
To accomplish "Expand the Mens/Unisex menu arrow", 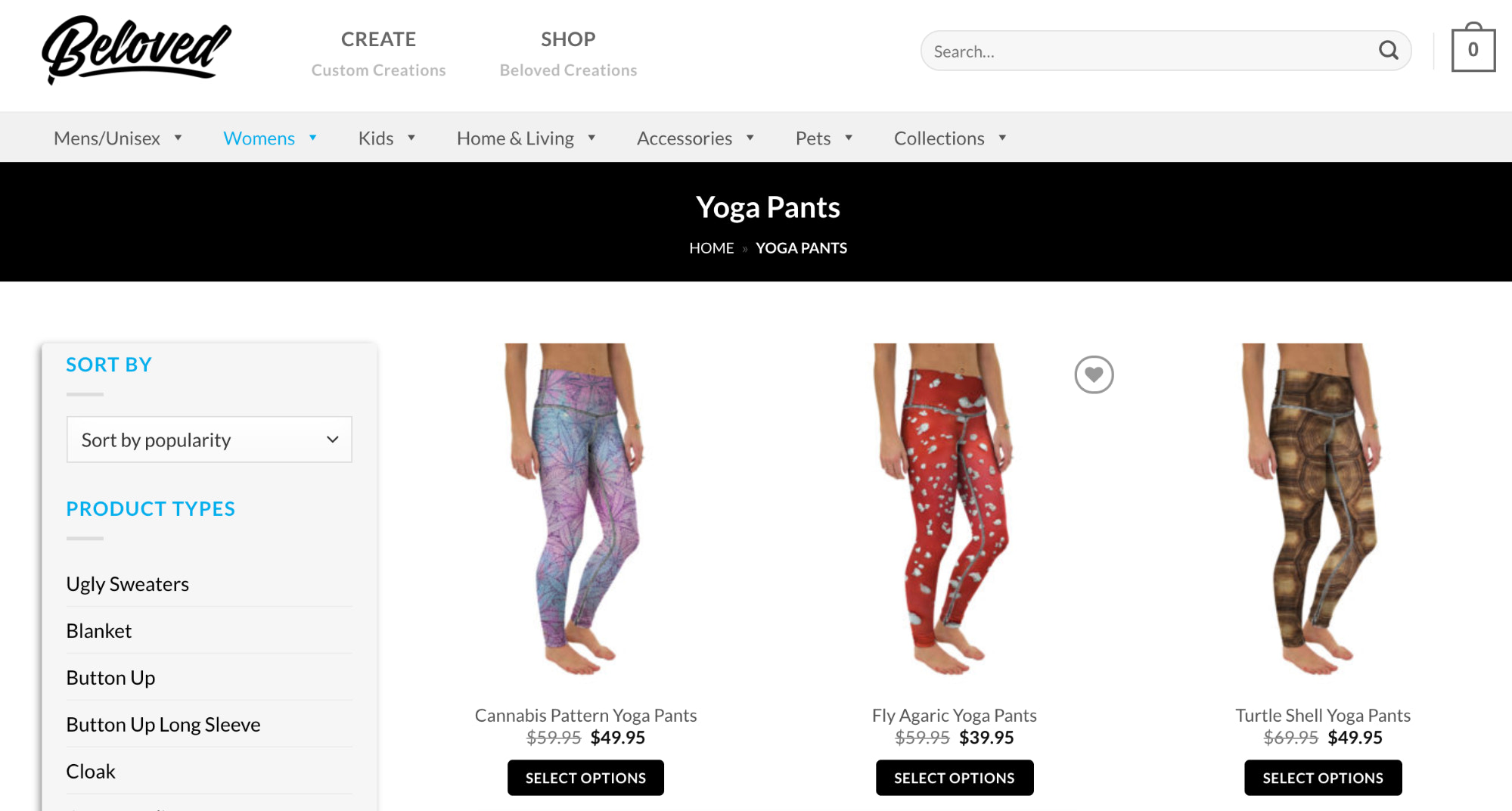I will [x=179, y=138].
